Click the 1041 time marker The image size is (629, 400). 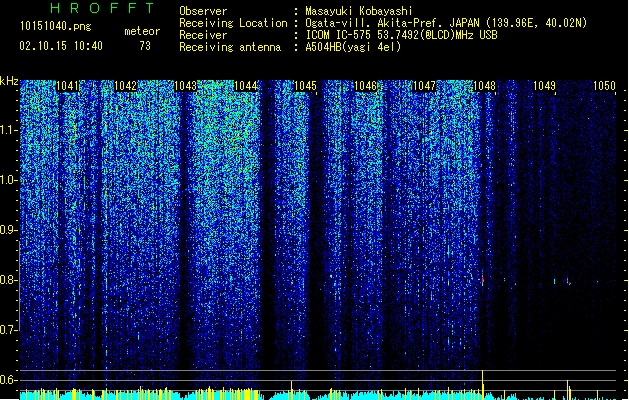click(x=67, y=86)
